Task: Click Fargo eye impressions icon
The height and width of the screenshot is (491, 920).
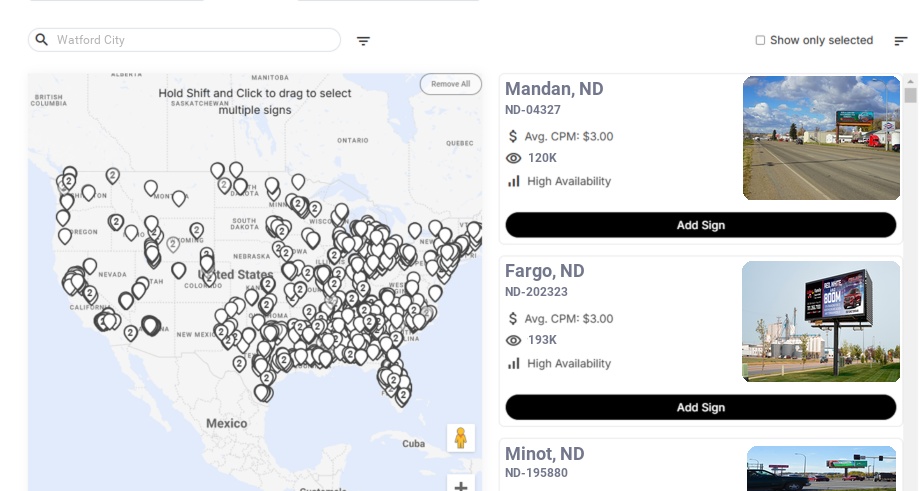Action: coord(514,341)
